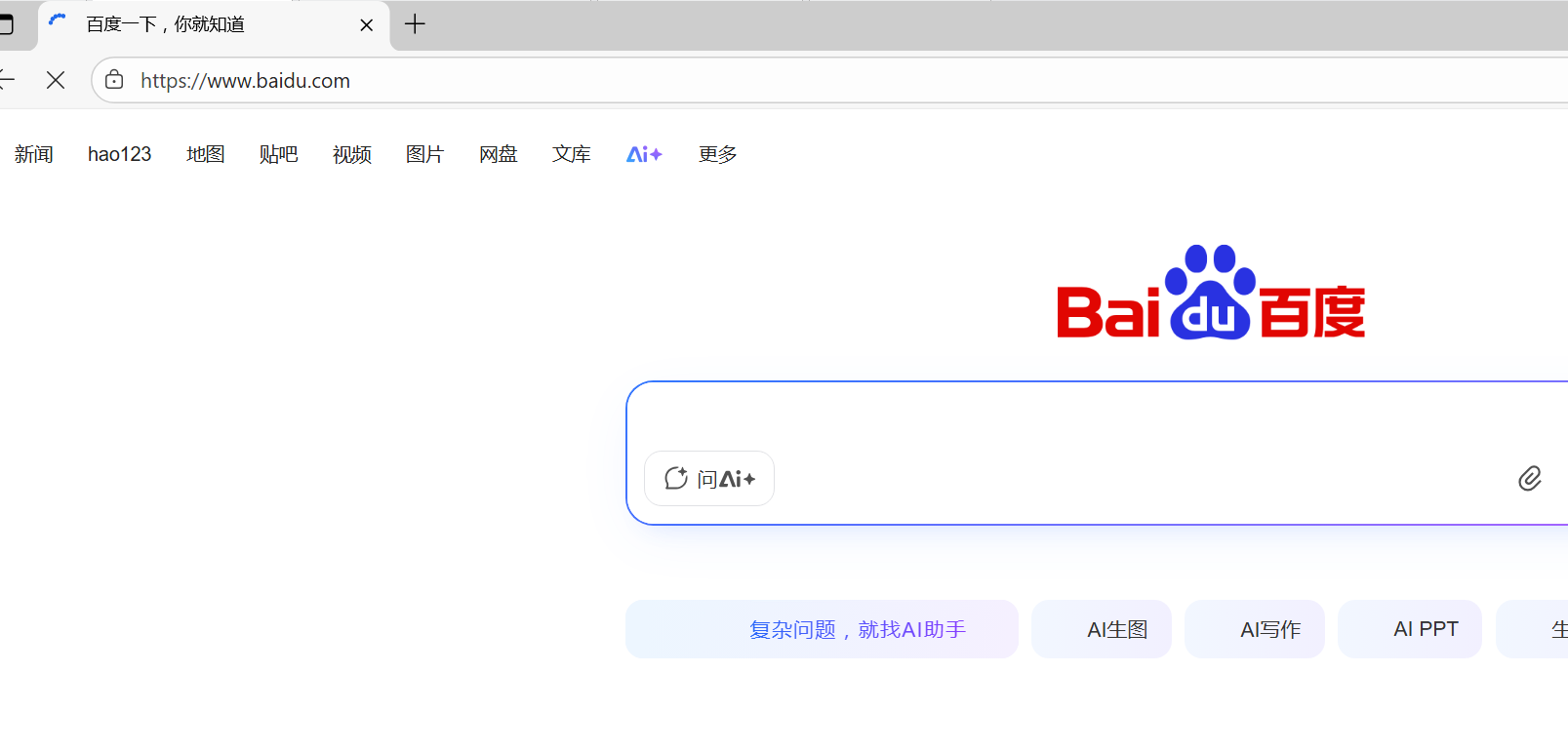Select the AI PPT shortcut
This screenshot has height=752, width=1568.
tap(1410, 629)
